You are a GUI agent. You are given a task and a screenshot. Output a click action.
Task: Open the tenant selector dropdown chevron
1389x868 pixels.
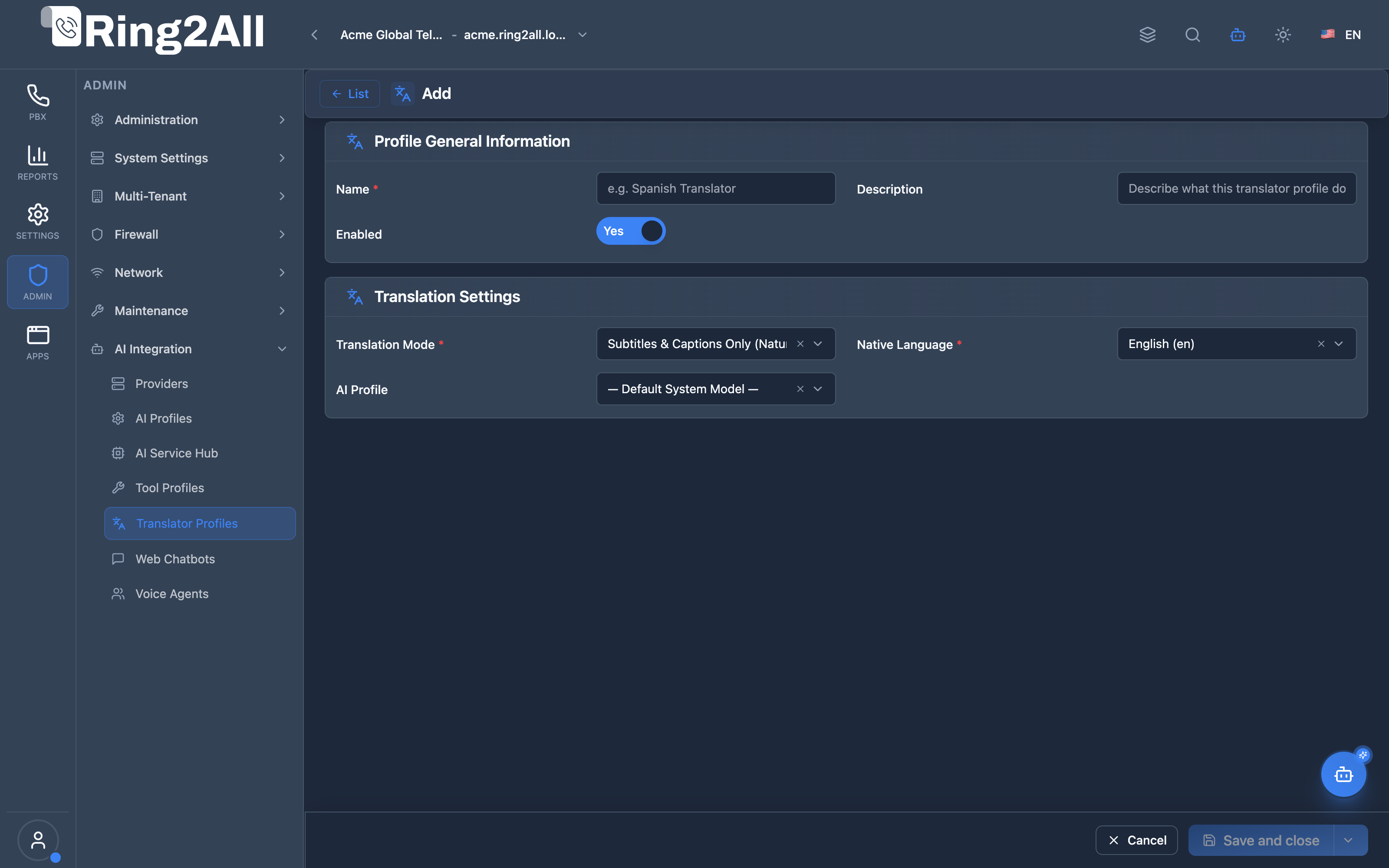583,35
